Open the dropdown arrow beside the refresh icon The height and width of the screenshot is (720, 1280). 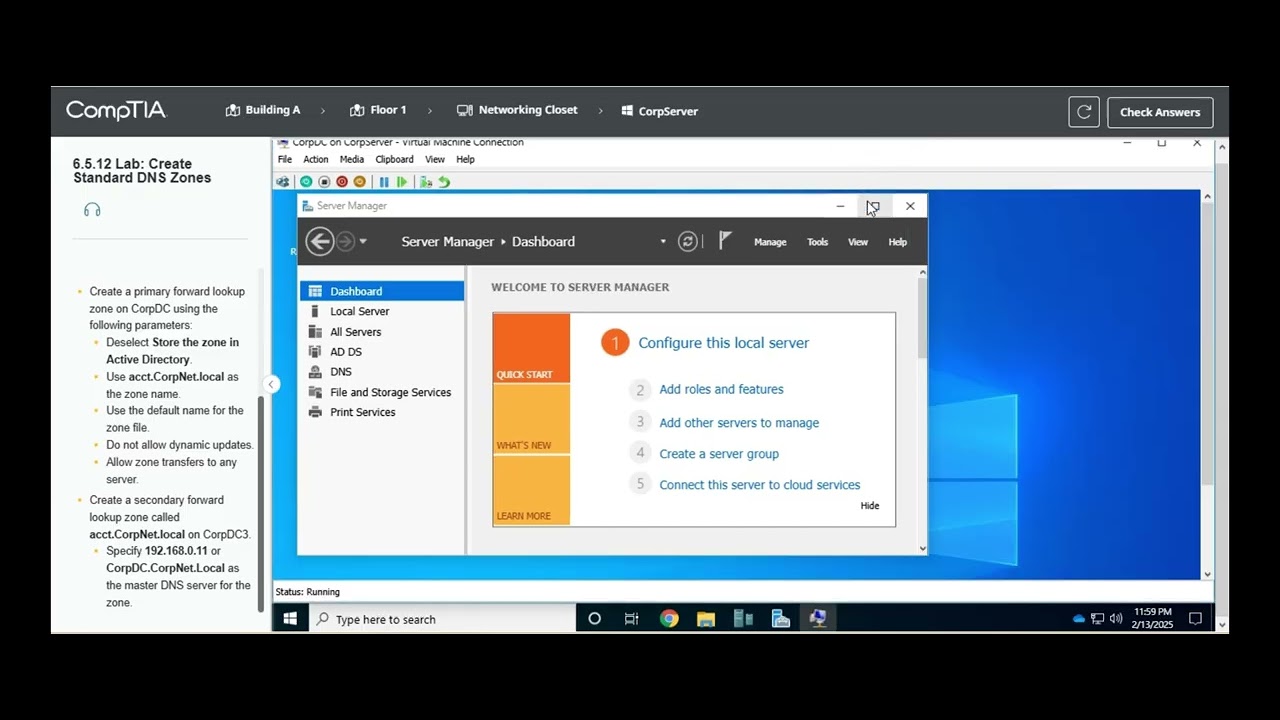[x=662, y=242]
